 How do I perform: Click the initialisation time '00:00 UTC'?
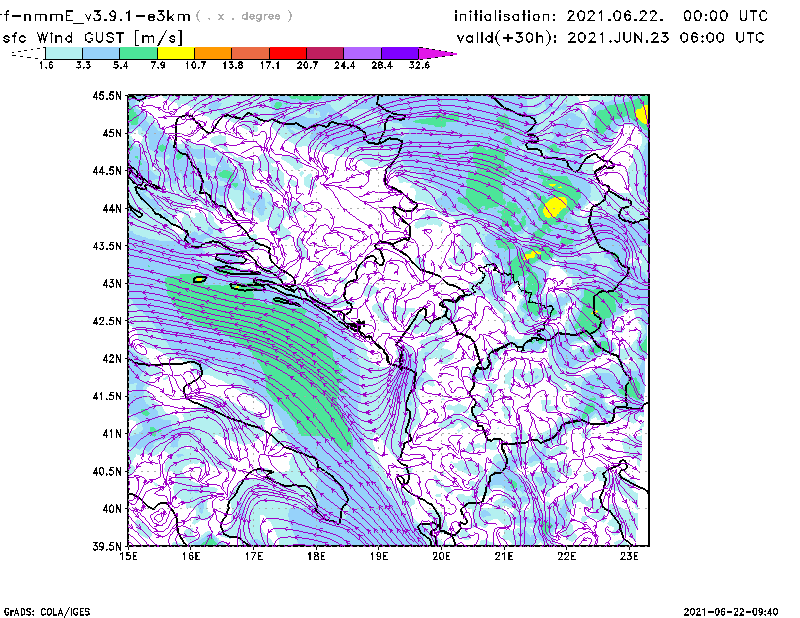click(x=726, y=16)
